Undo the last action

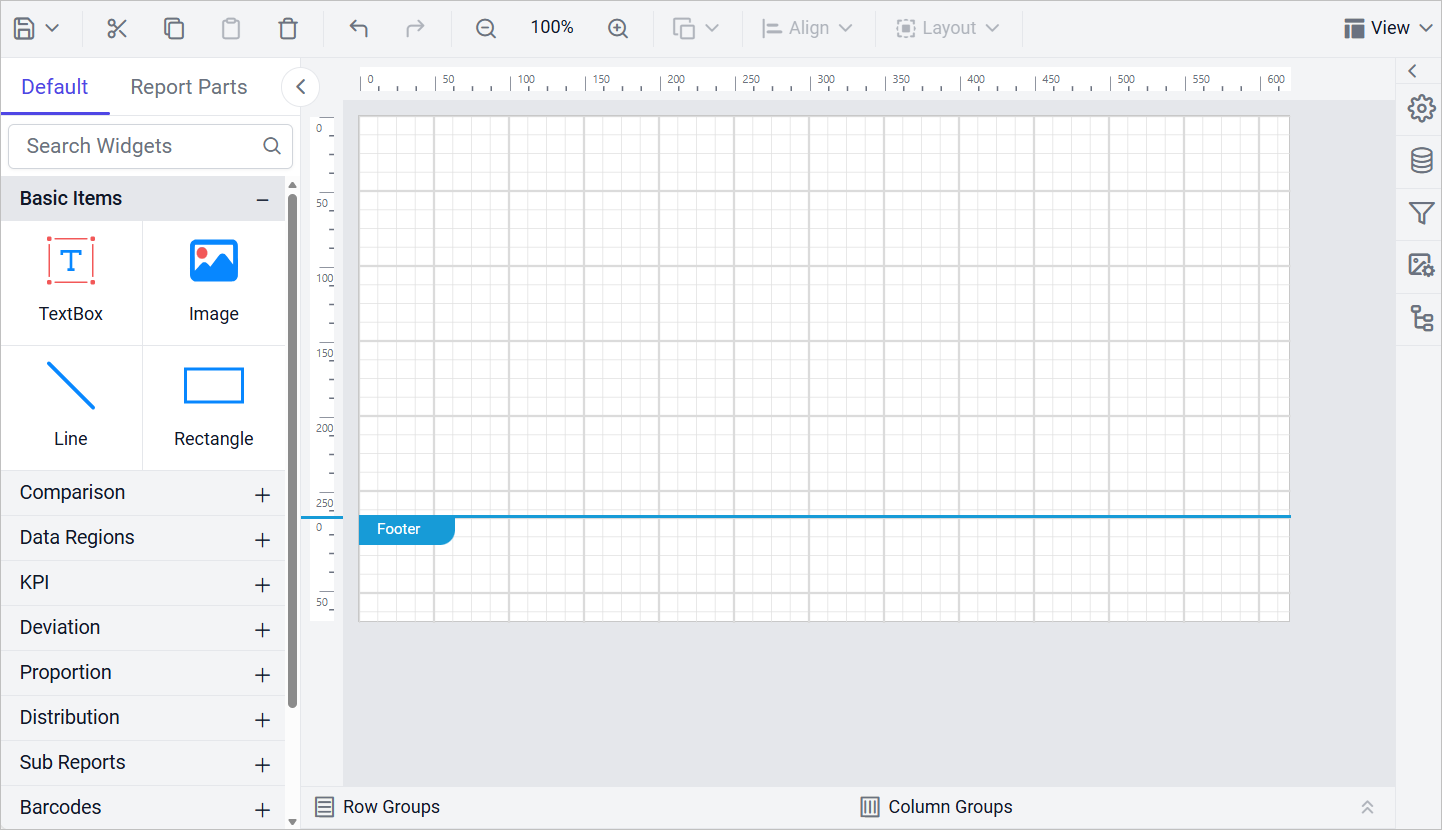tap(359, 27)
